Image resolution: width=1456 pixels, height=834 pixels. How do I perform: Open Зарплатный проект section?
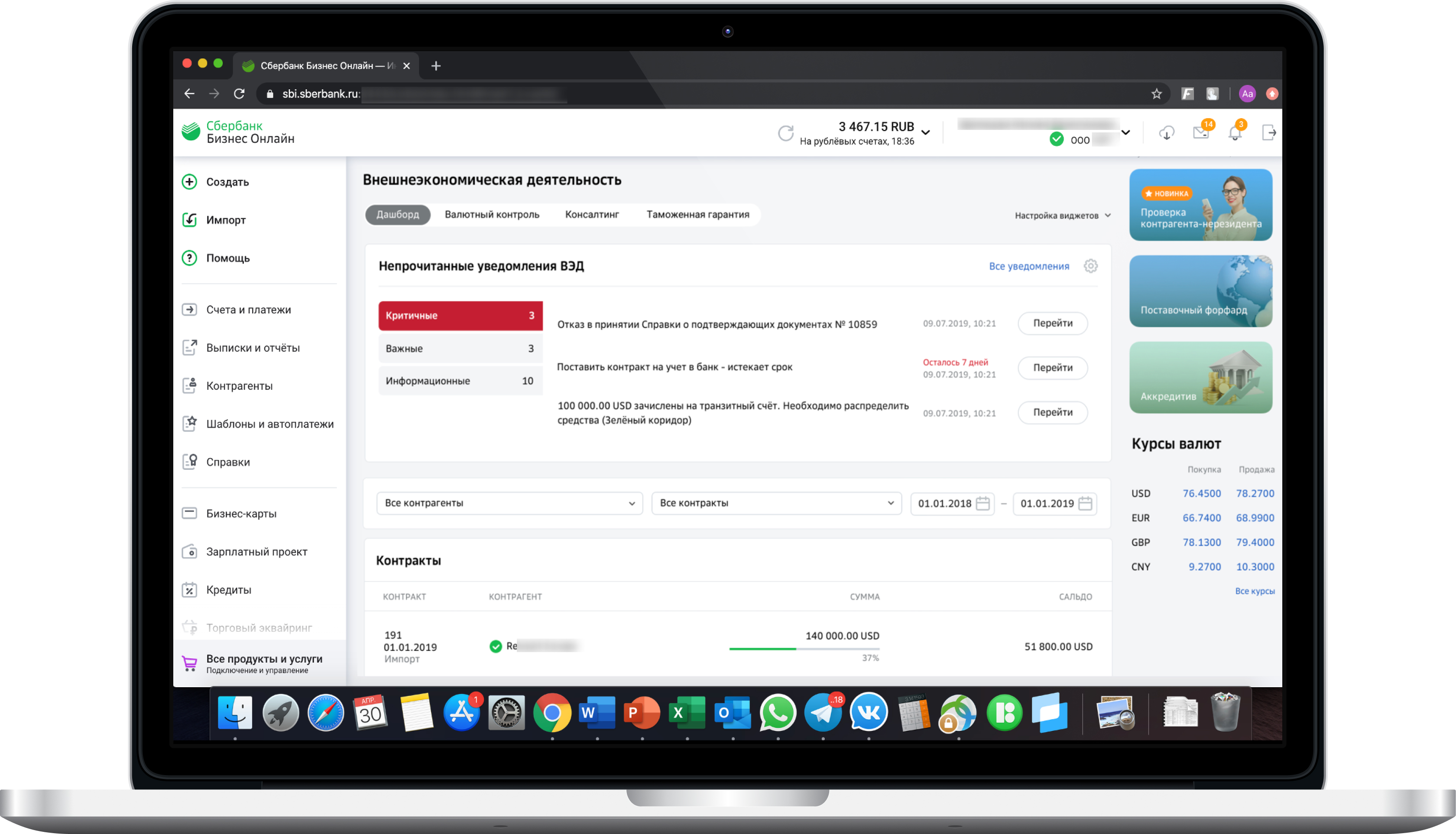point(256,552)
